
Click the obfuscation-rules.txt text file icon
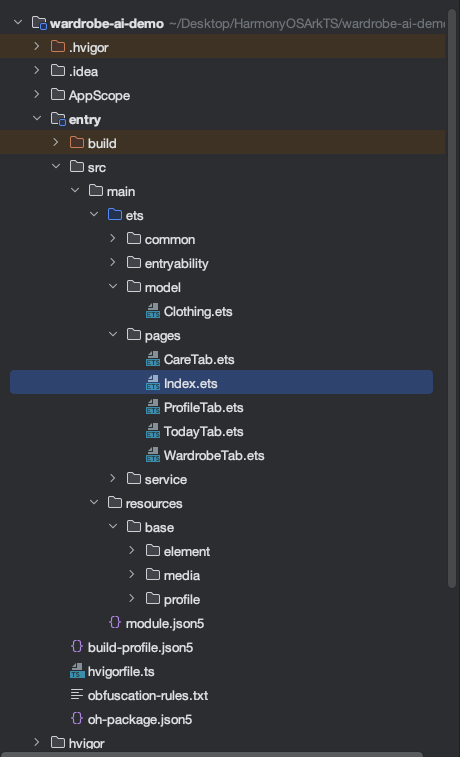[x=77, y=695]
